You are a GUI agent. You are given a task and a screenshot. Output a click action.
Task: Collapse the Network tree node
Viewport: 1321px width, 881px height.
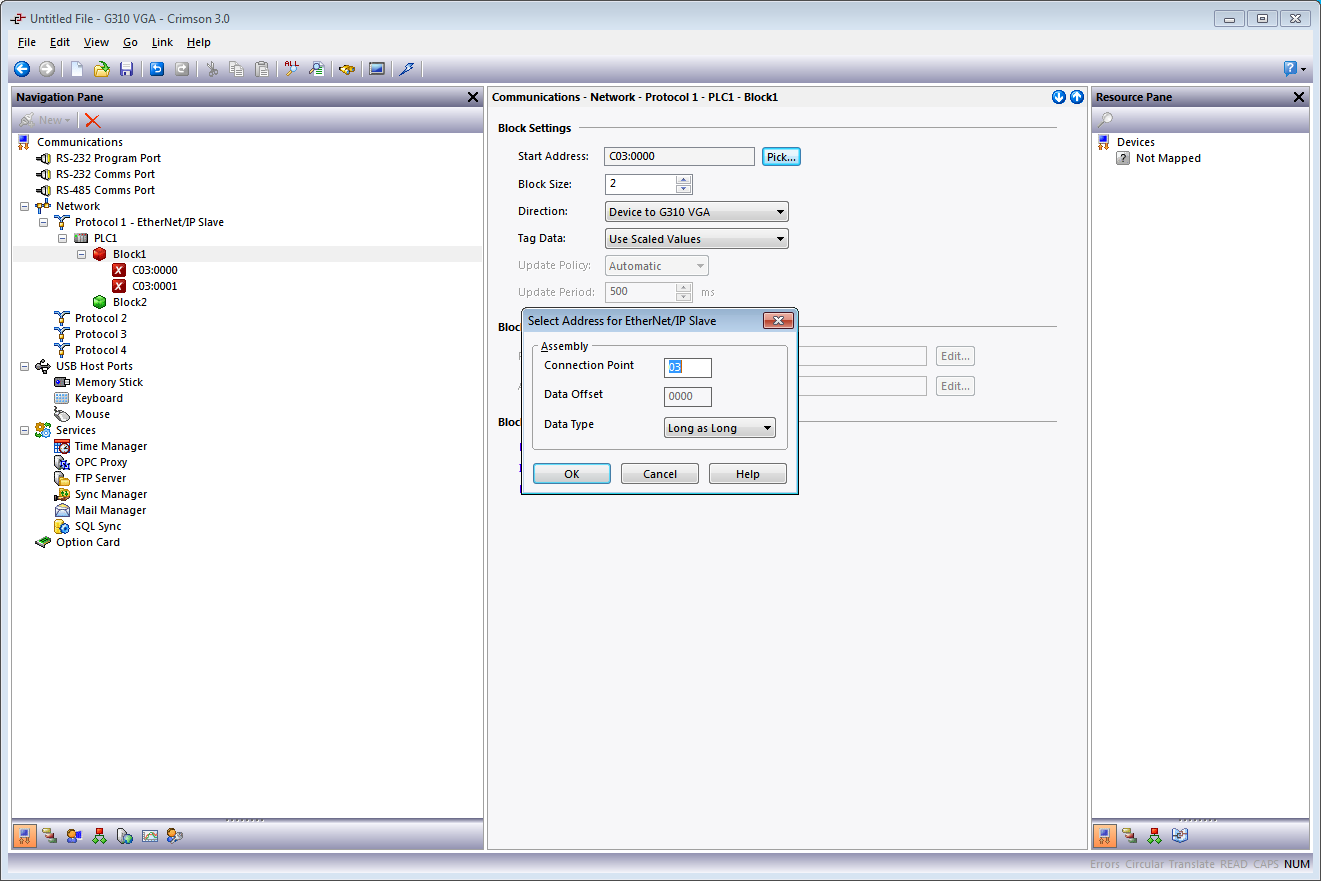click(24, 206)
